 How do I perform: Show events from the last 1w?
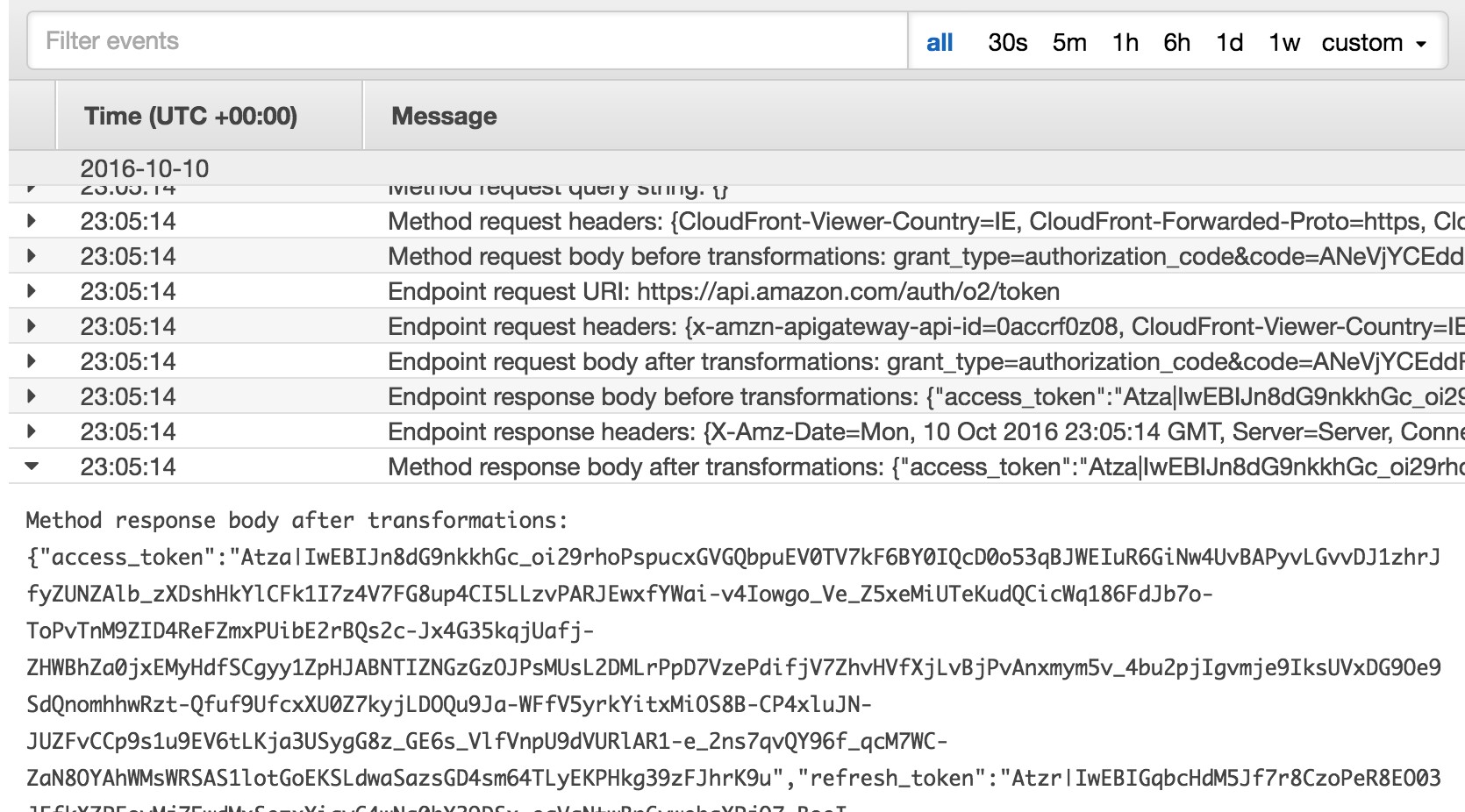tap(1283, 42)
